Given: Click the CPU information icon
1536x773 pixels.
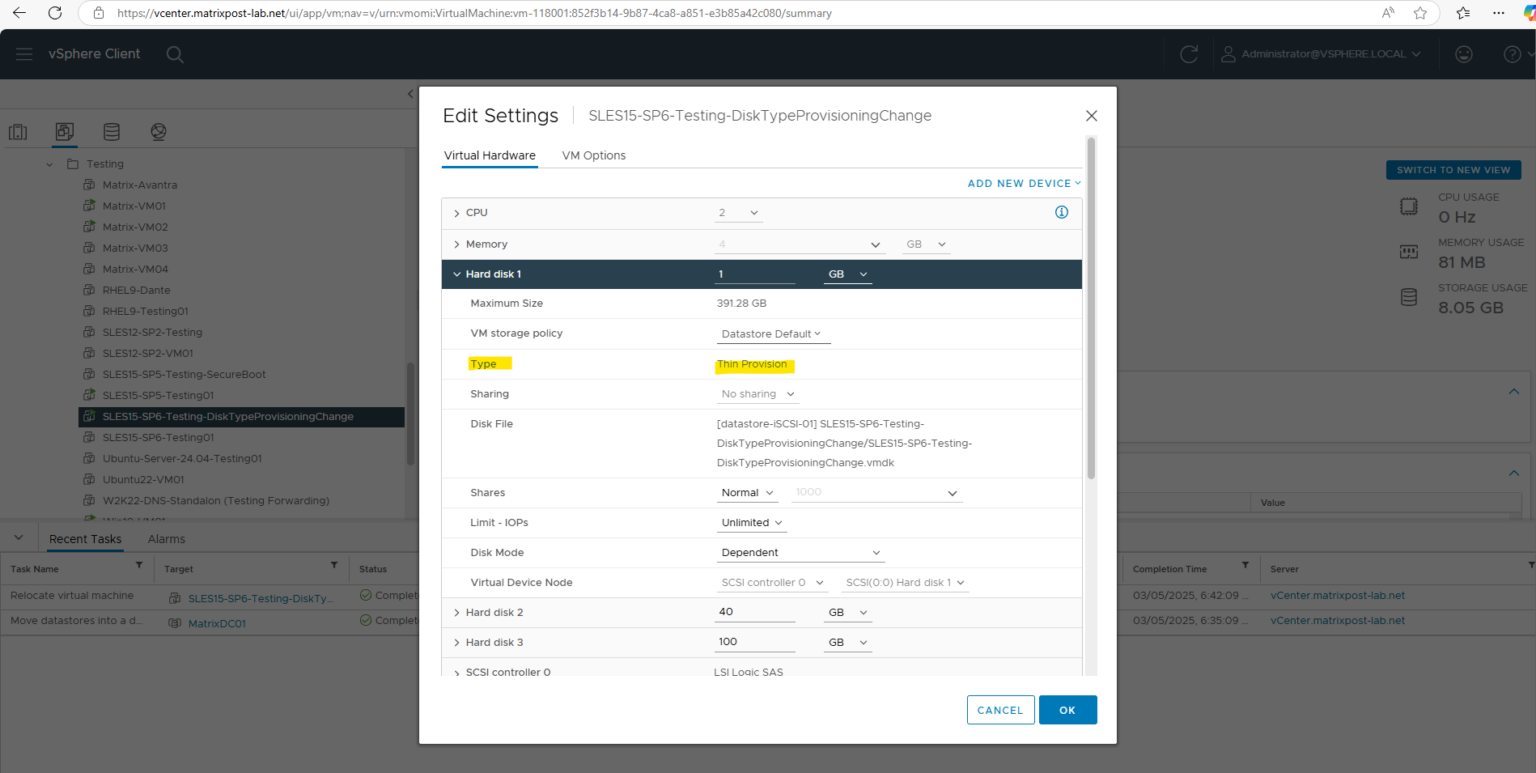Looking at the screenshot, I should tap(1061, 212).
